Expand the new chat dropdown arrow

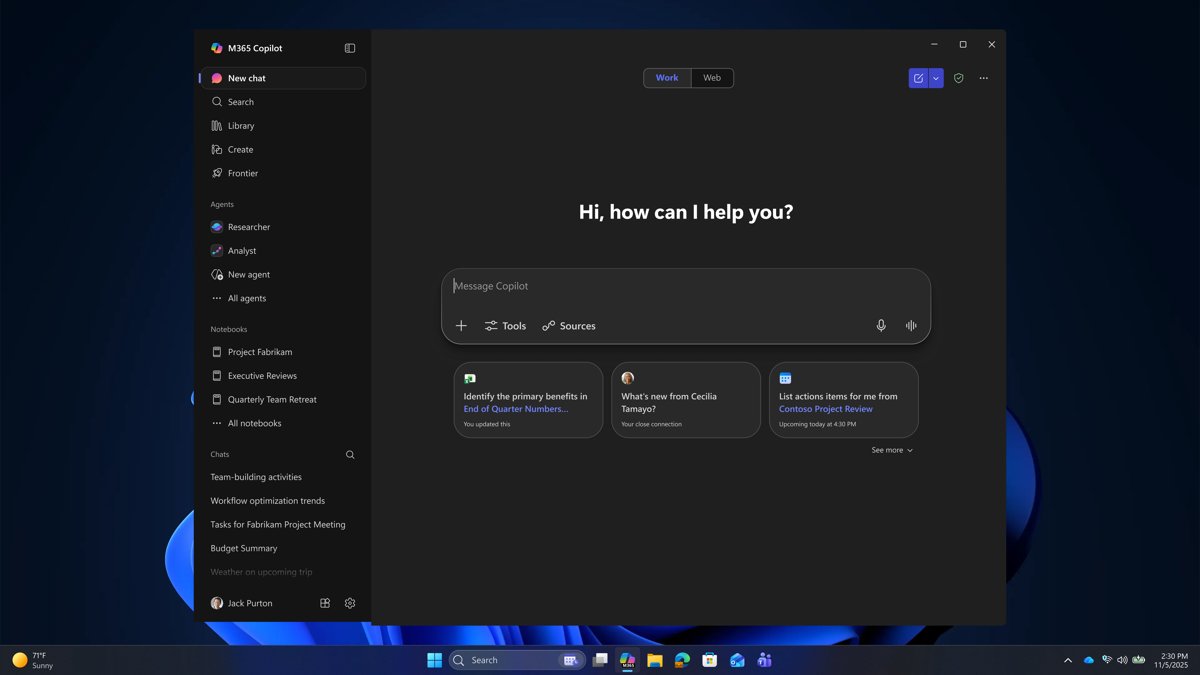[x=936, y=78]
